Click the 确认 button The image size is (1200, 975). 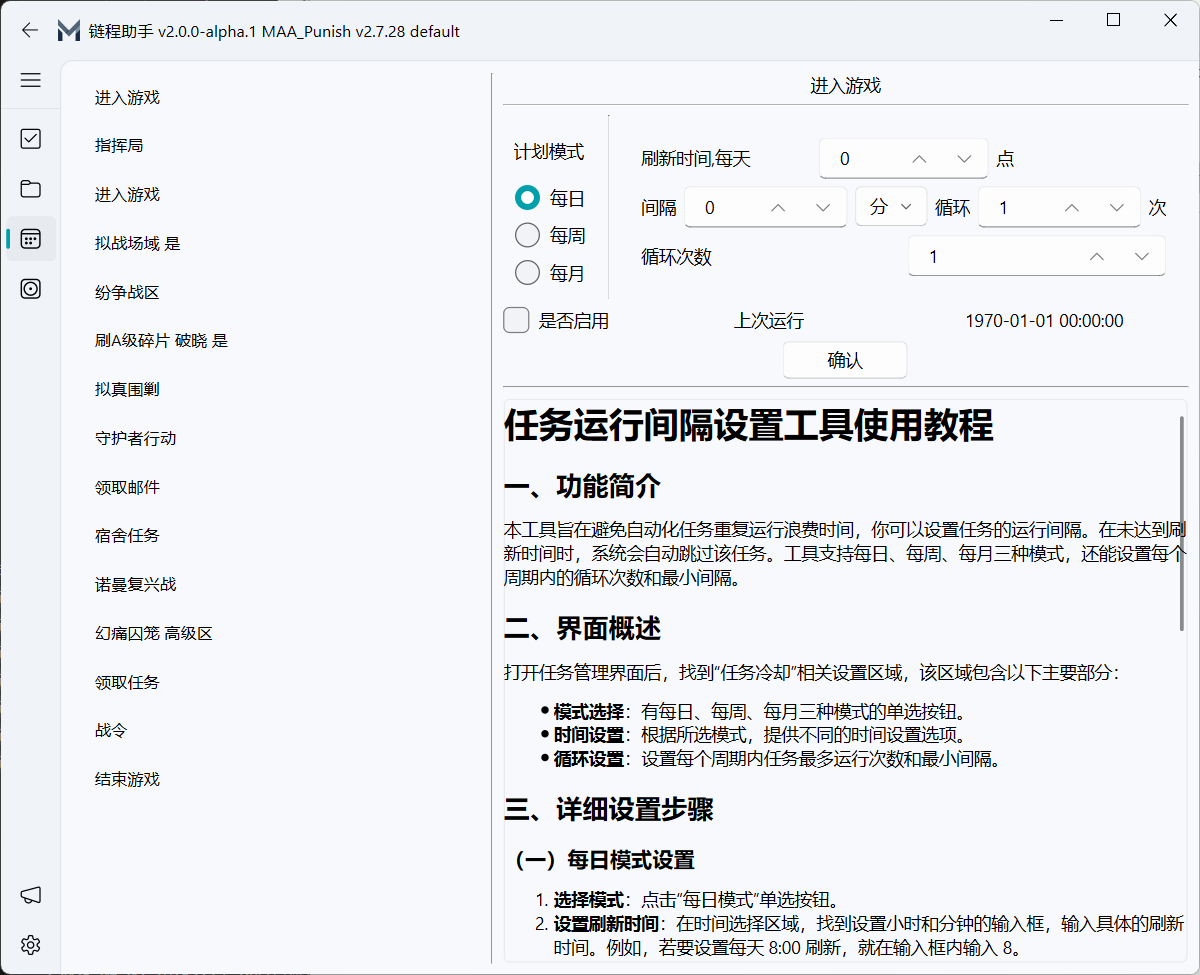click(845, 360)
